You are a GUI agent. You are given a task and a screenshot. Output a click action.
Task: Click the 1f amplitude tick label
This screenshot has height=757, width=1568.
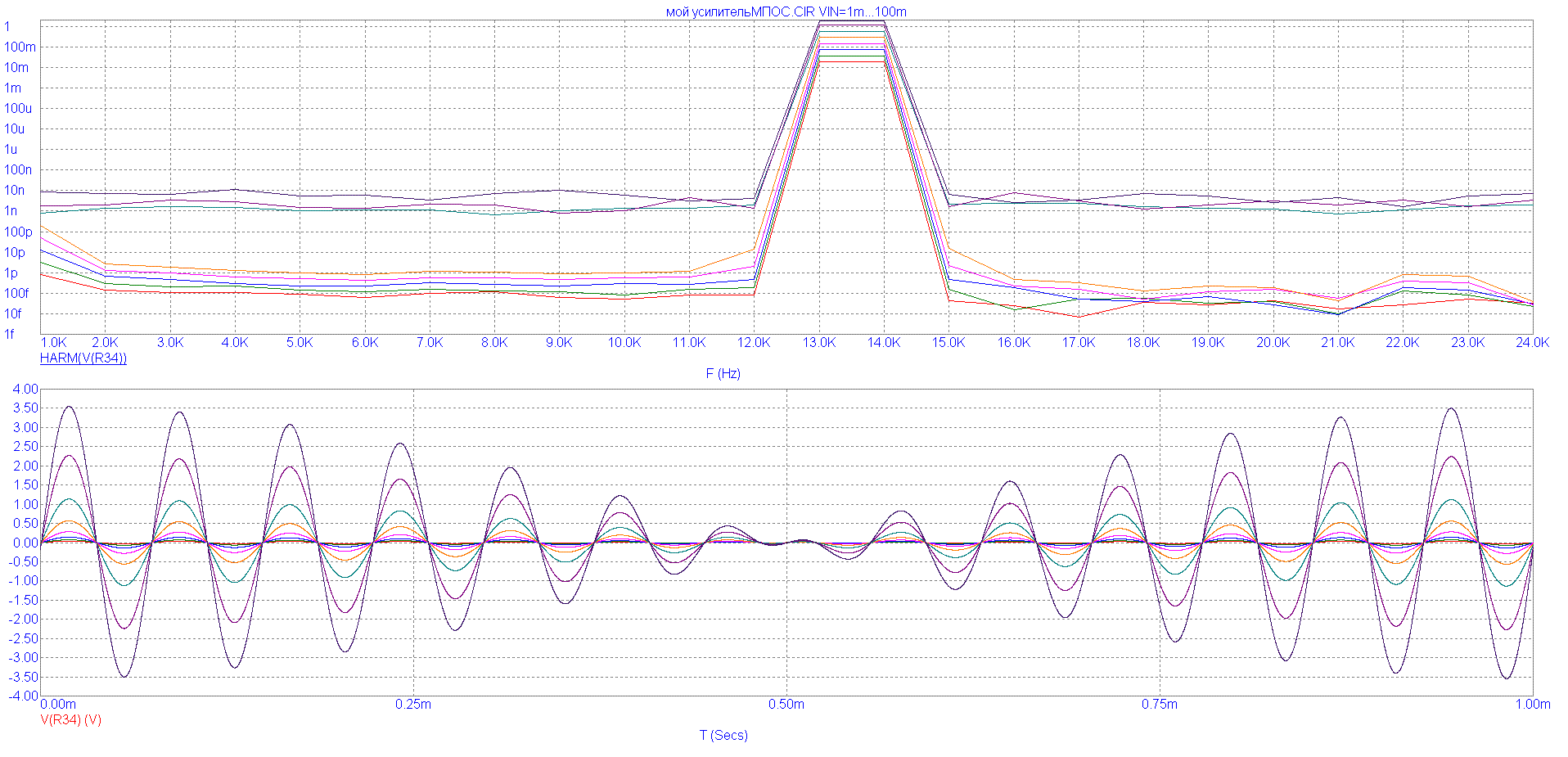pyautogui.click(x=9, y=334)
